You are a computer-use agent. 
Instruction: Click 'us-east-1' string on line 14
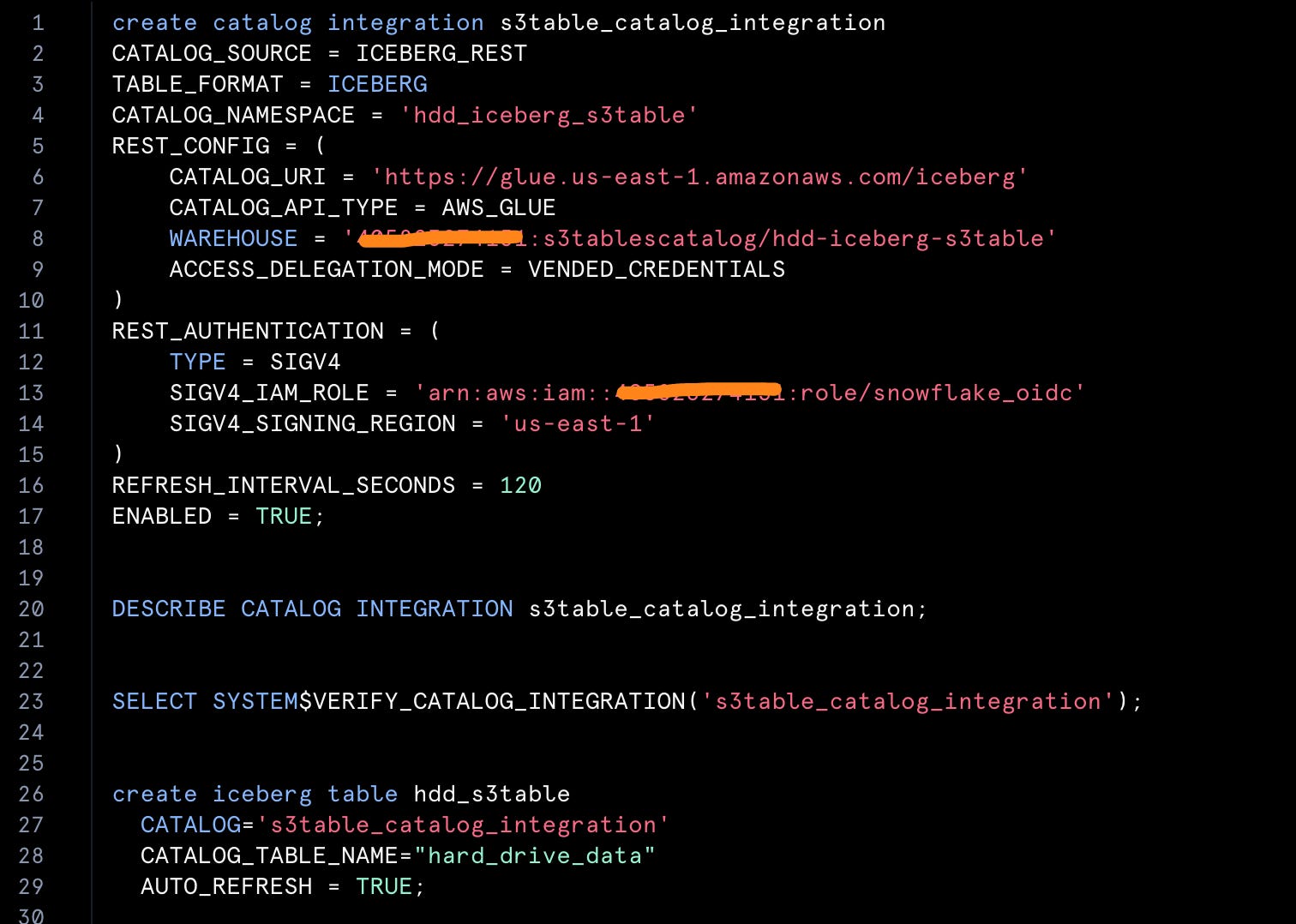click(x=578, y=424)
